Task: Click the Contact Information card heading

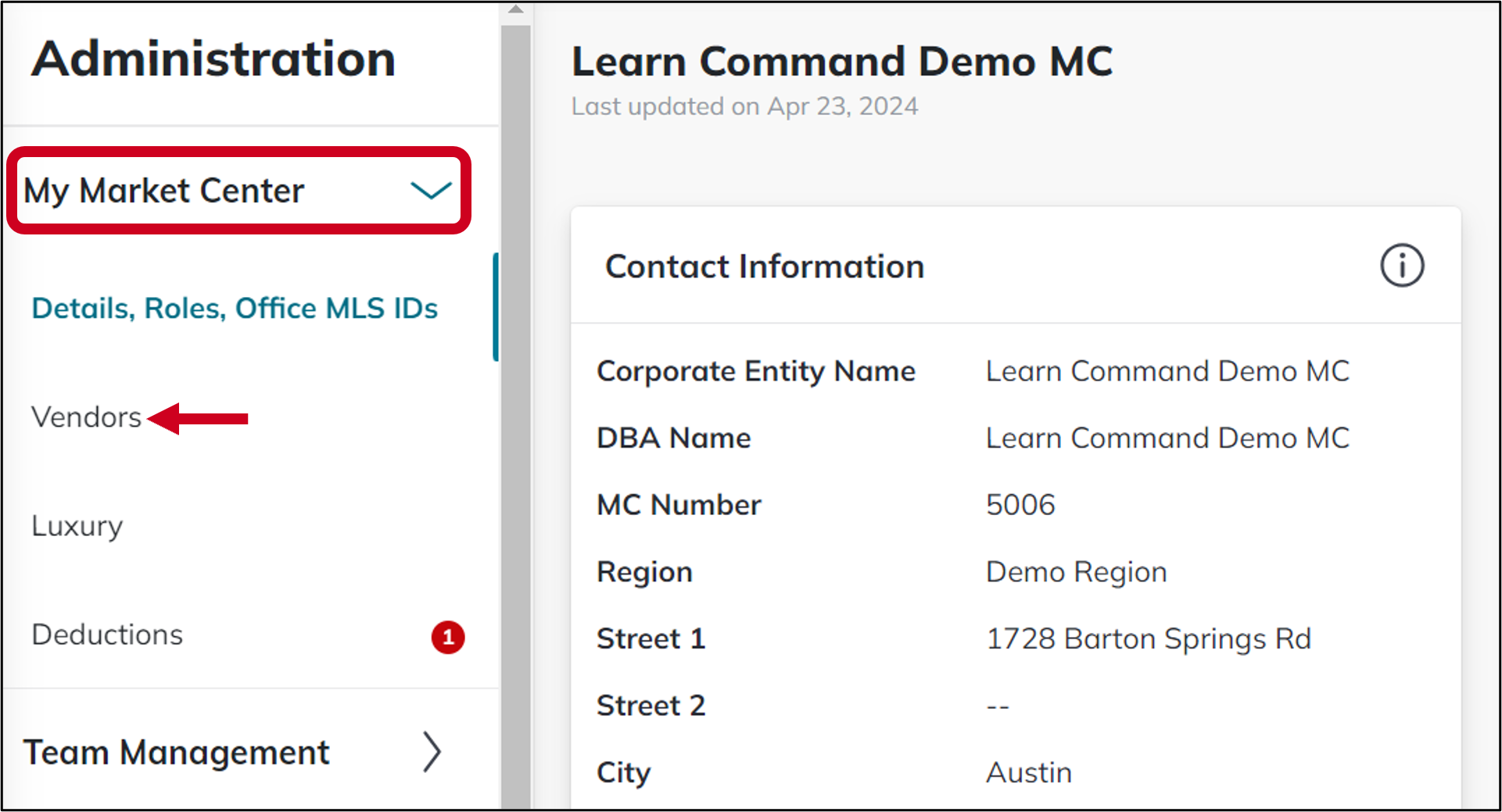Action: click(765, 266)
